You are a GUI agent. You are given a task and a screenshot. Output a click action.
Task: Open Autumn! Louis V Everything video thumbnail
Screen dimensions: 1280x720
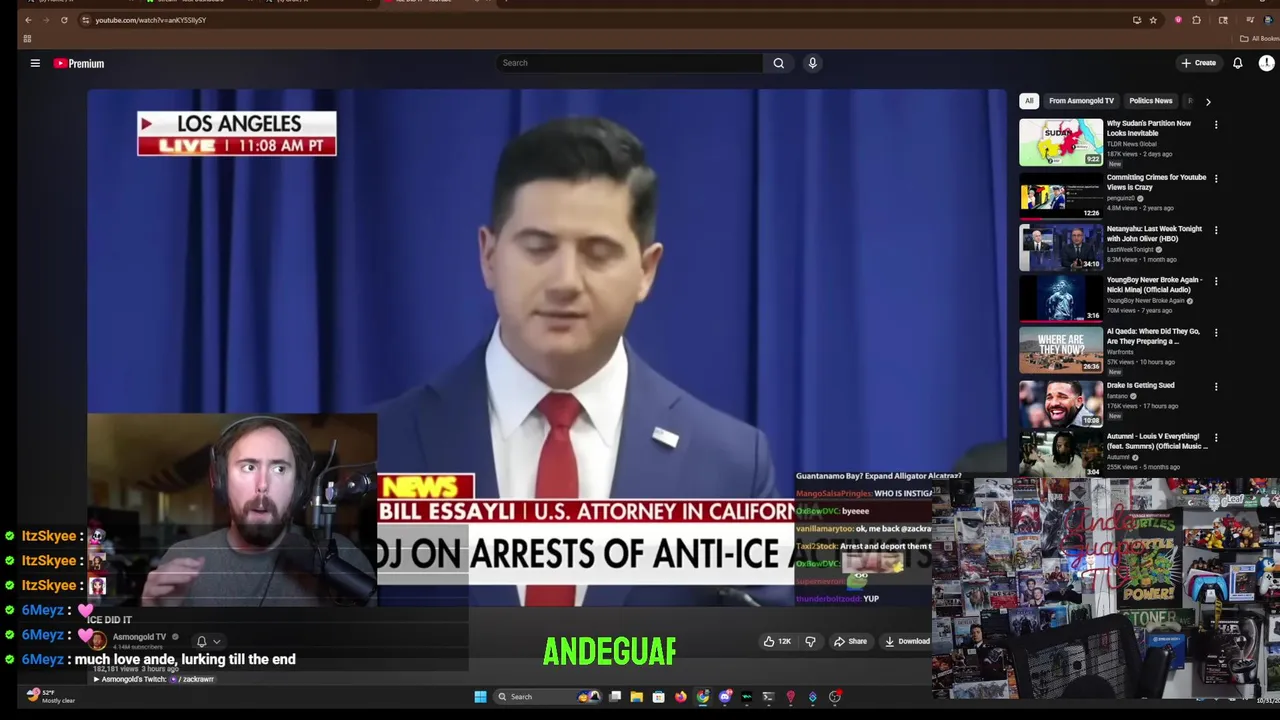click(x=1061, y=453)
